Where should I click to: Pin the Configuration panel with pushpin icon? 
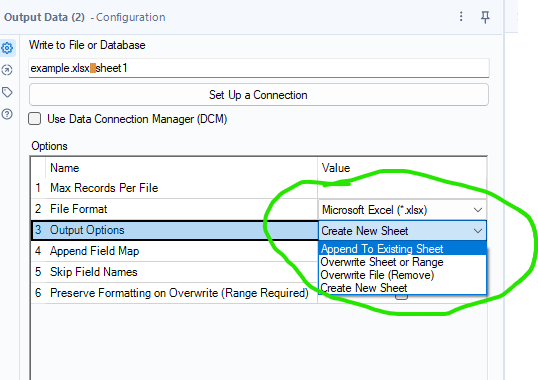[485, 17]
